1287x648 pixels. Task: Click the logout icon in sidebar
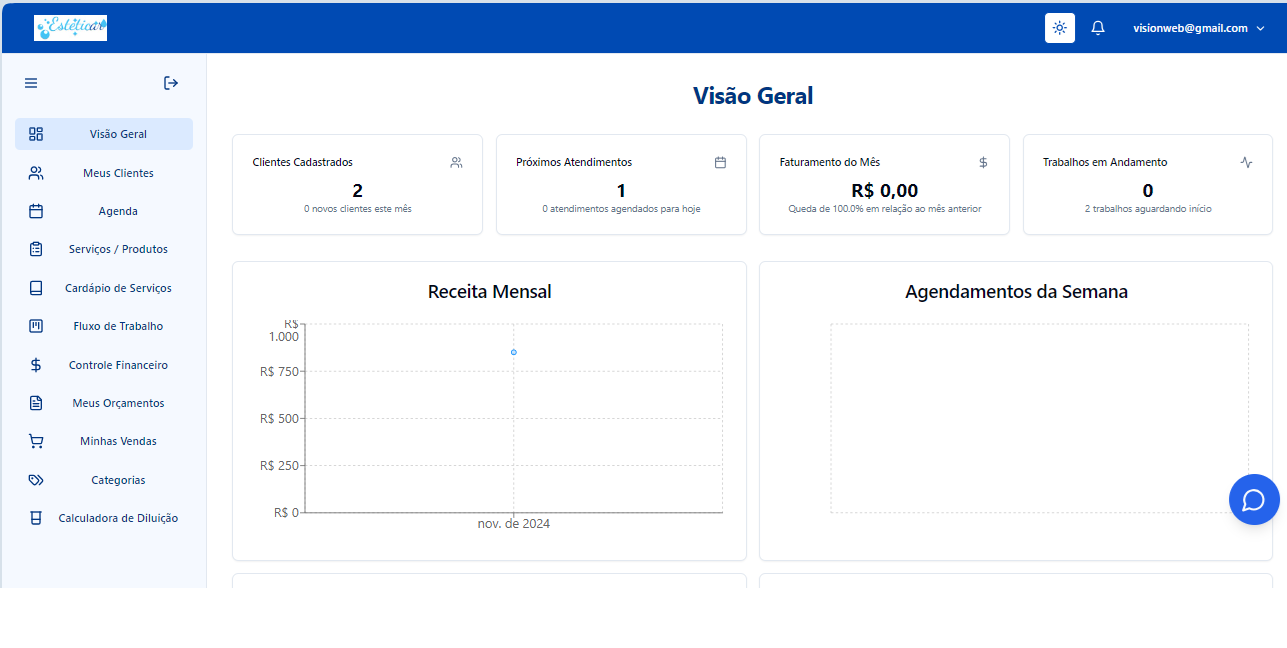(x=170, y=83)
